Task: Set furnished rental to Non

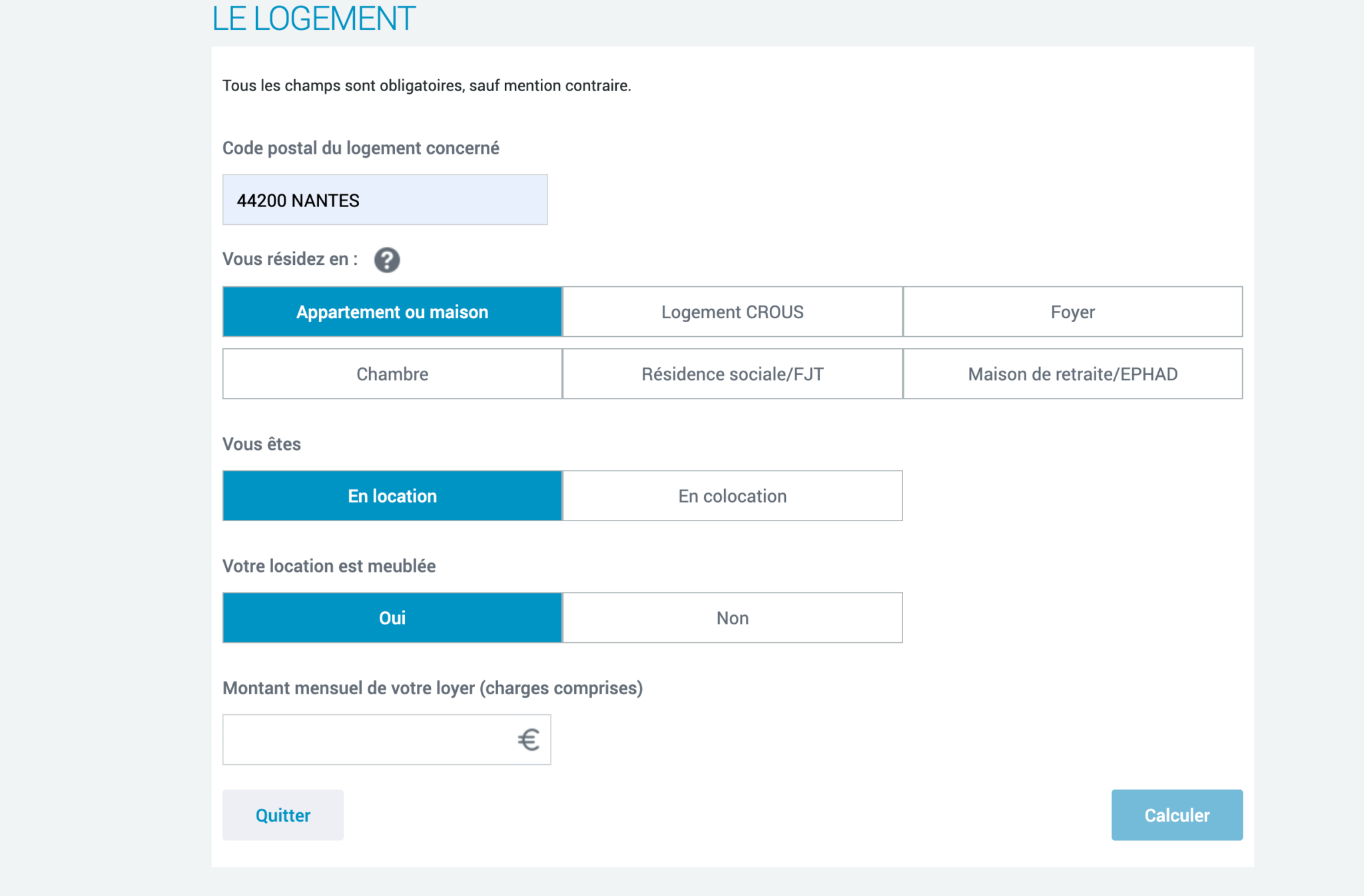Action: (x=732, y=618)
